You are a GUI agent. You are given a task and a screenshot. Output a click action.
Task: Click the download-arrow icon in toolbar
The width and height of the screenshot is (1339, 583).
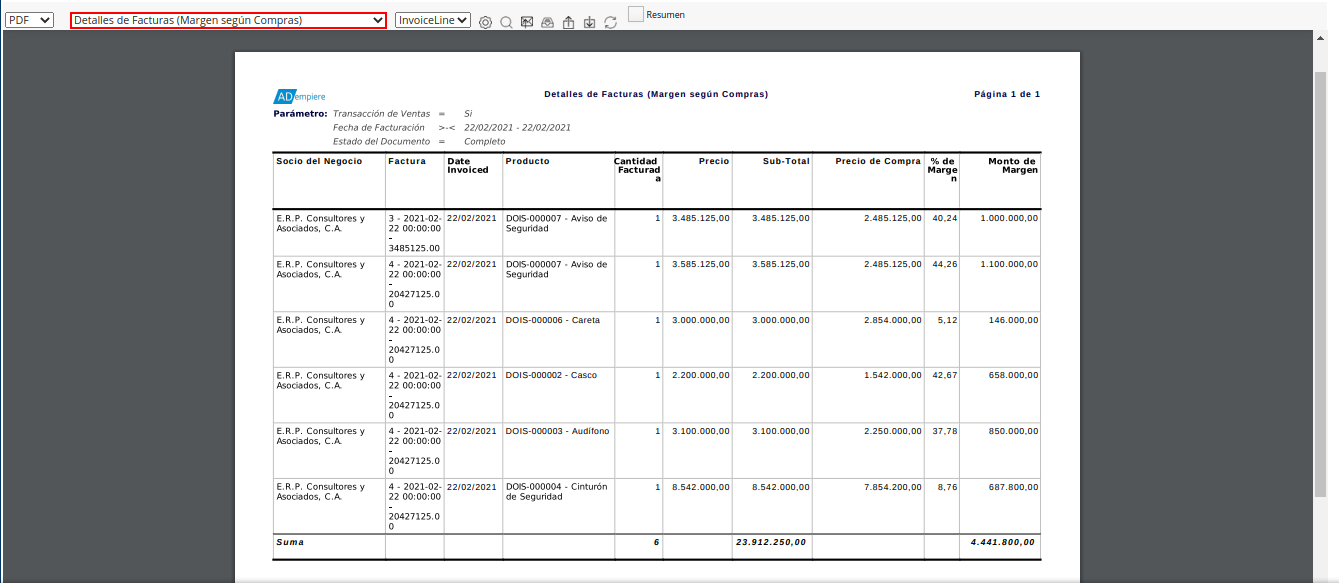coord(589,22)
